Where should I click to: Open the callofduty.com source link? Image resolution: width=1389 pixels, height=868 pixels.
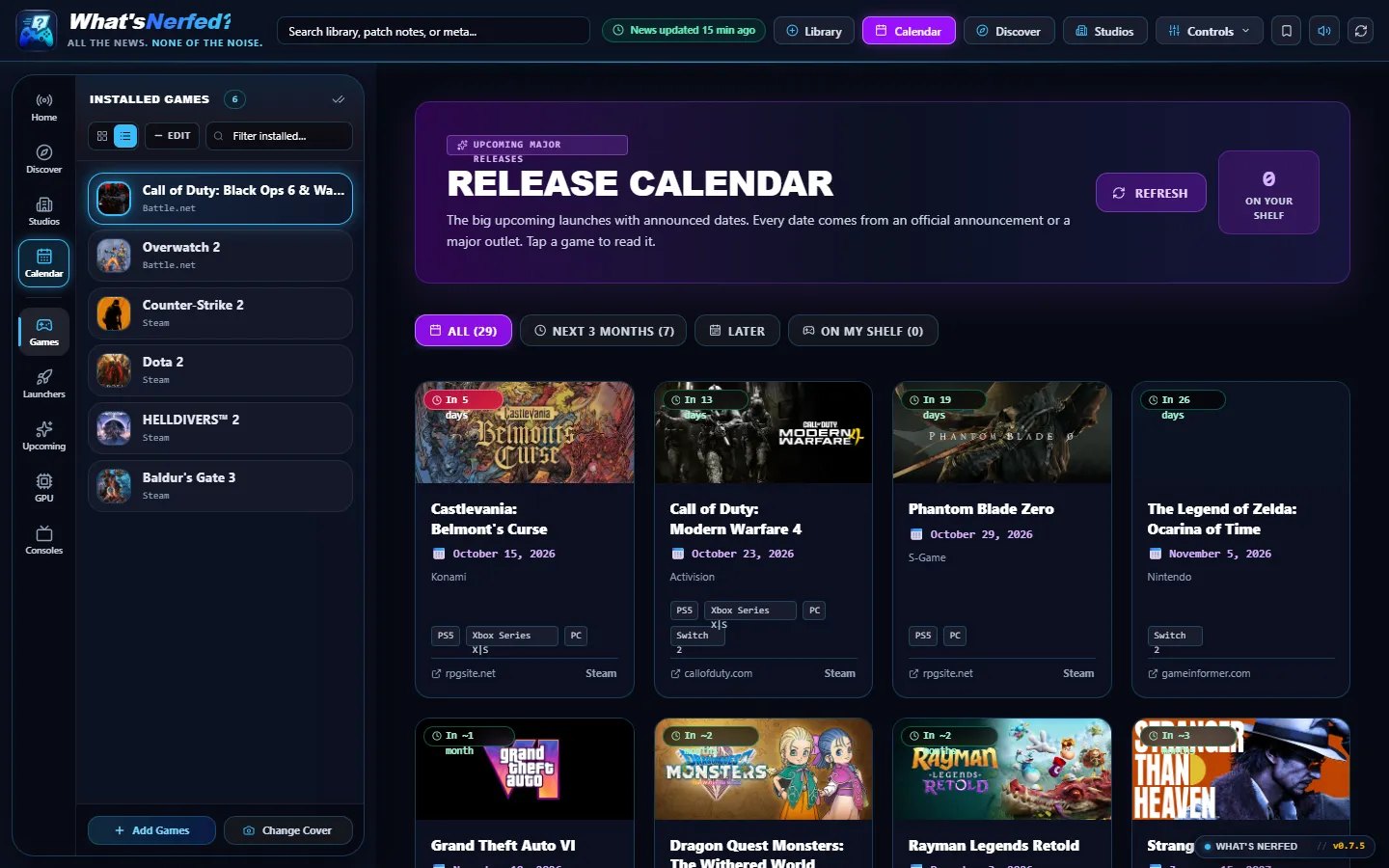(x=711, y=674)
